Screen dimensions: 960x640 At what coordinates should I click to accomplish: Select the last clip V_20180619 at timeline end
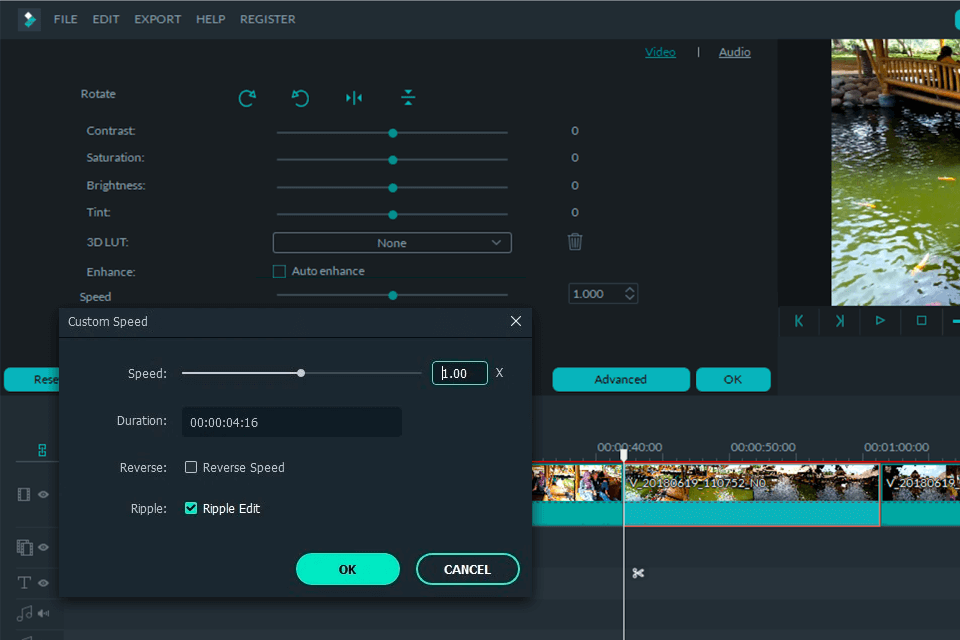coord(920,494)
